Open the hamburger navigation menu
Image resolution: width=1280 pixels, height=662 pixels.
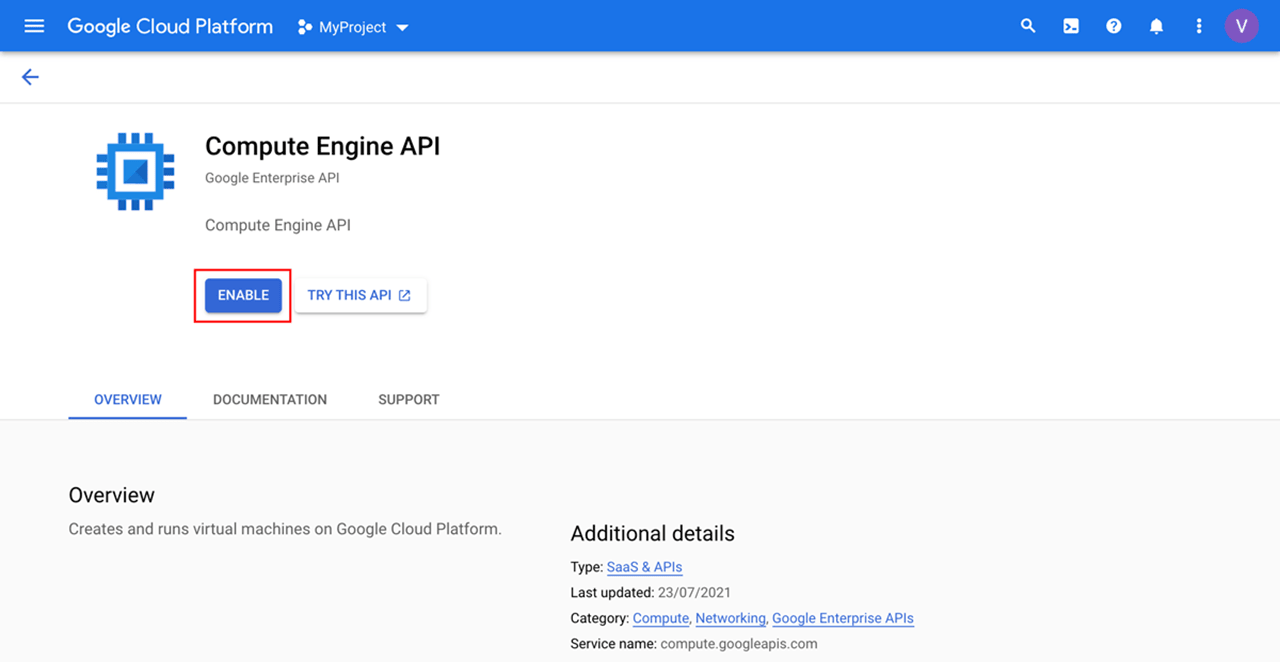tap(34, 26)
